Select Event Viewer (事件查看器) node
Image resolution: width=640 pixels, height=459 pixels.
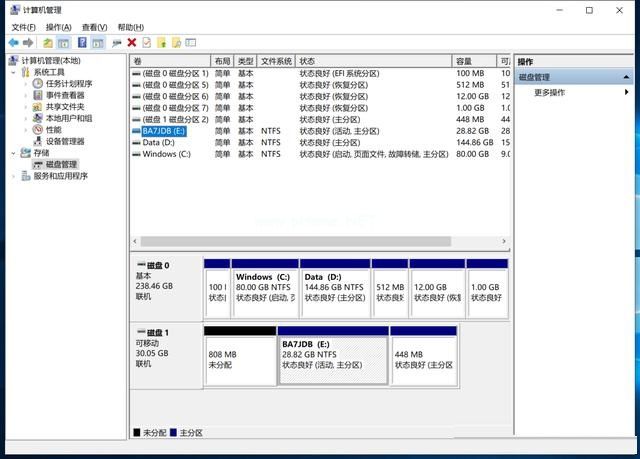(65, 95)
